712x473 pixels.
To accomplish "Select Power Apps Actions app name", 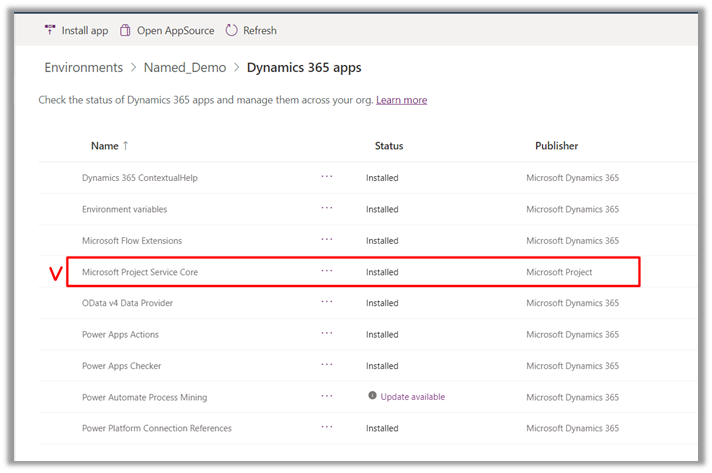I will click(120, 335).
